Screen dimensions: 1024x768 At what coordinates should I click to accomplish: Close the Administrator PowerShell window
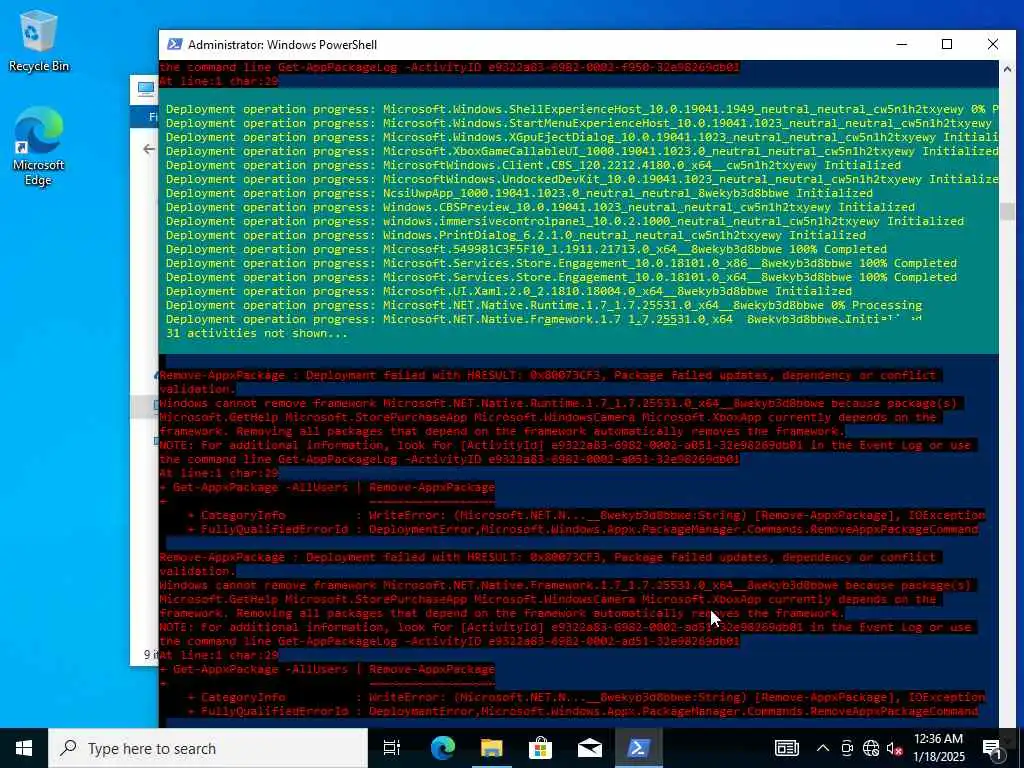tap(993, 44)
